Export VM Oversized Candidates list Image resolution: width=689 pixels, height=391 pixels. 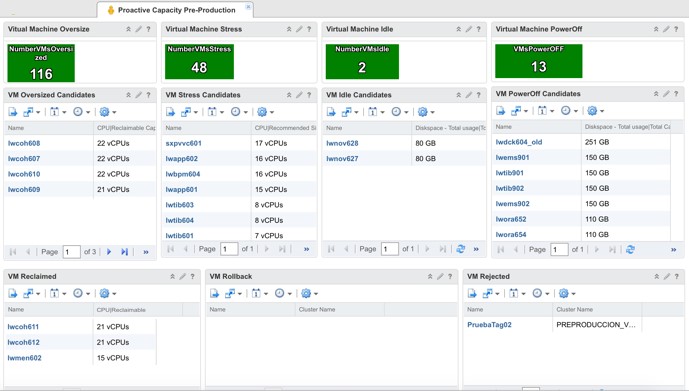[13, 112]
